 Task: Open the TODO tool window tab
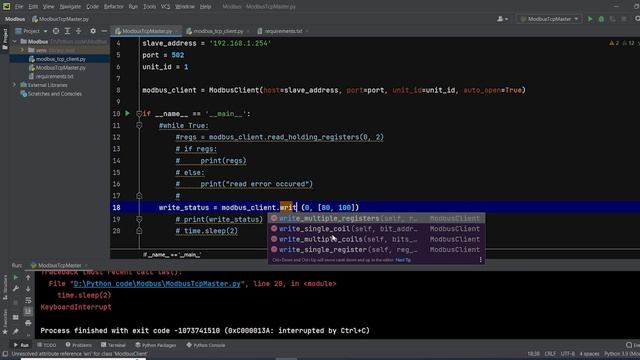47,345
